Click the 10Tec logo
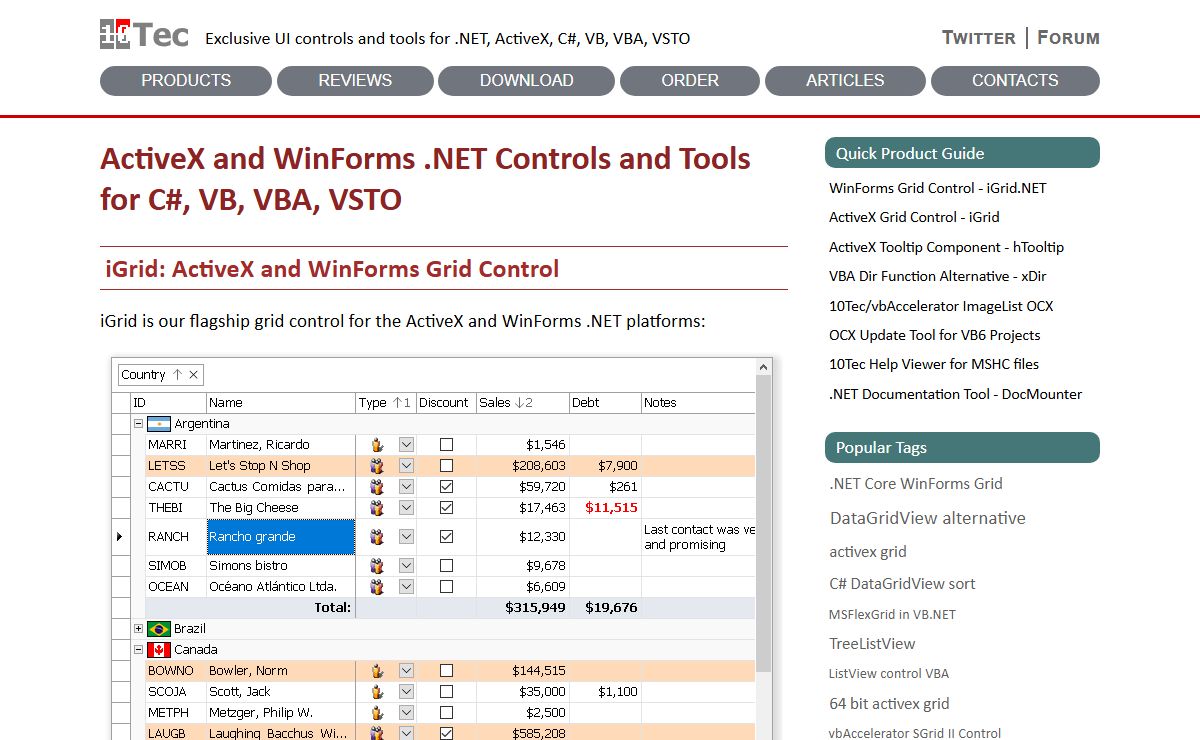The height and width of the screenshot is (740, 1200). point(144,35)
